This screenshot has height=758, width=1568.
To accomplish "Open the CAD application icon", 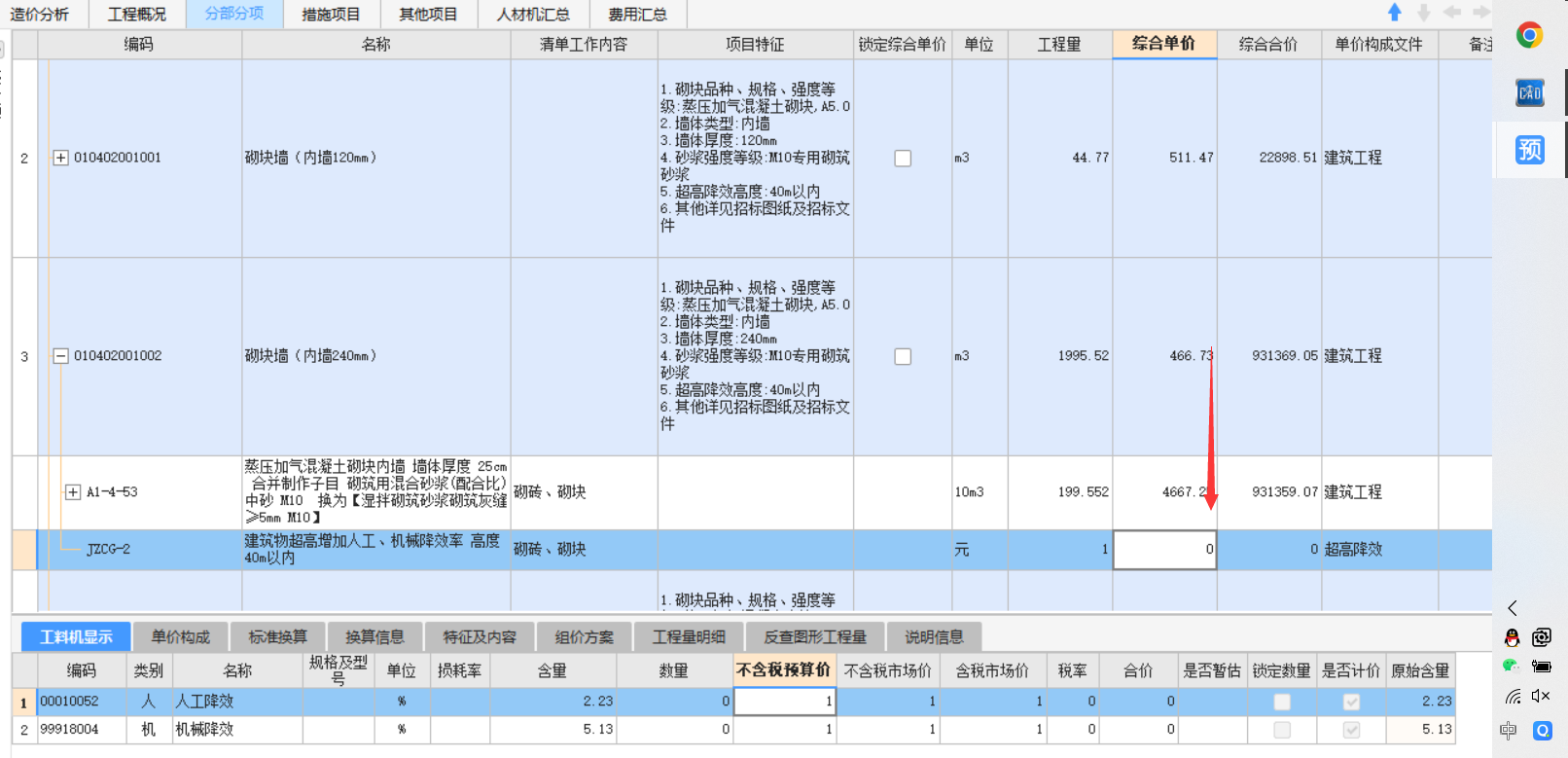I will [x=1529, y=92].
